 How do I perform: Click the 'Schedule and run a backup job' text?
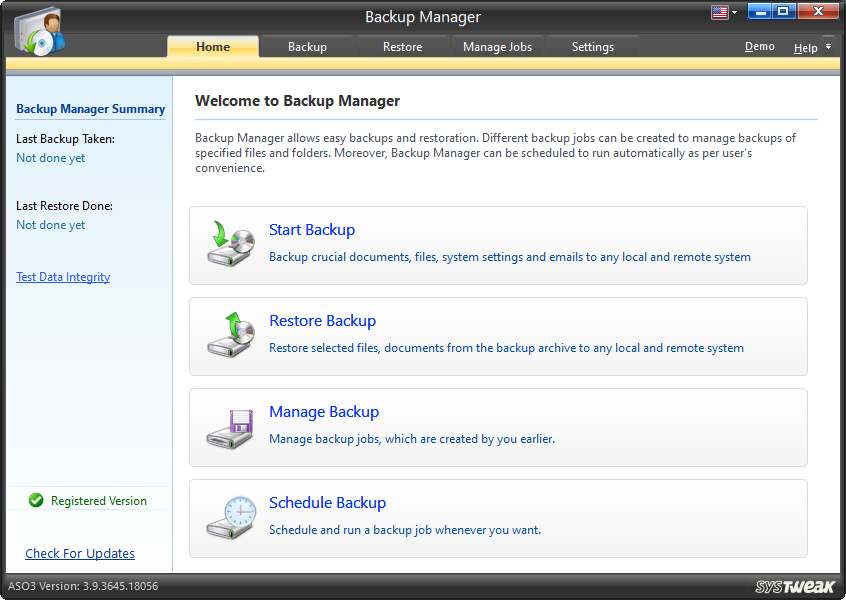click(x=405, y=530)
